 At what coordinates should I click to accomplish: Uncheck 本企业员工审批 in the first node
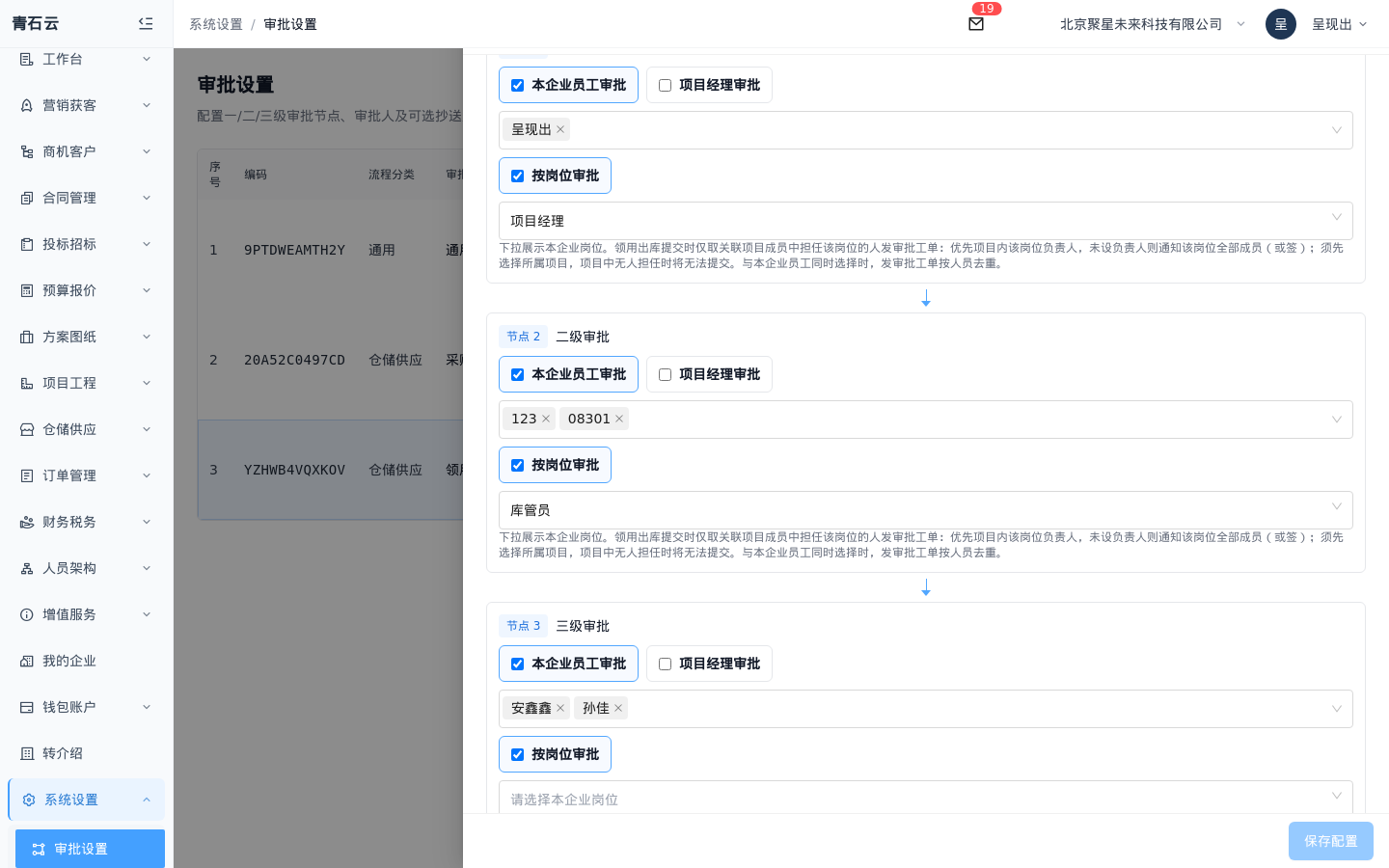(518, 85)
